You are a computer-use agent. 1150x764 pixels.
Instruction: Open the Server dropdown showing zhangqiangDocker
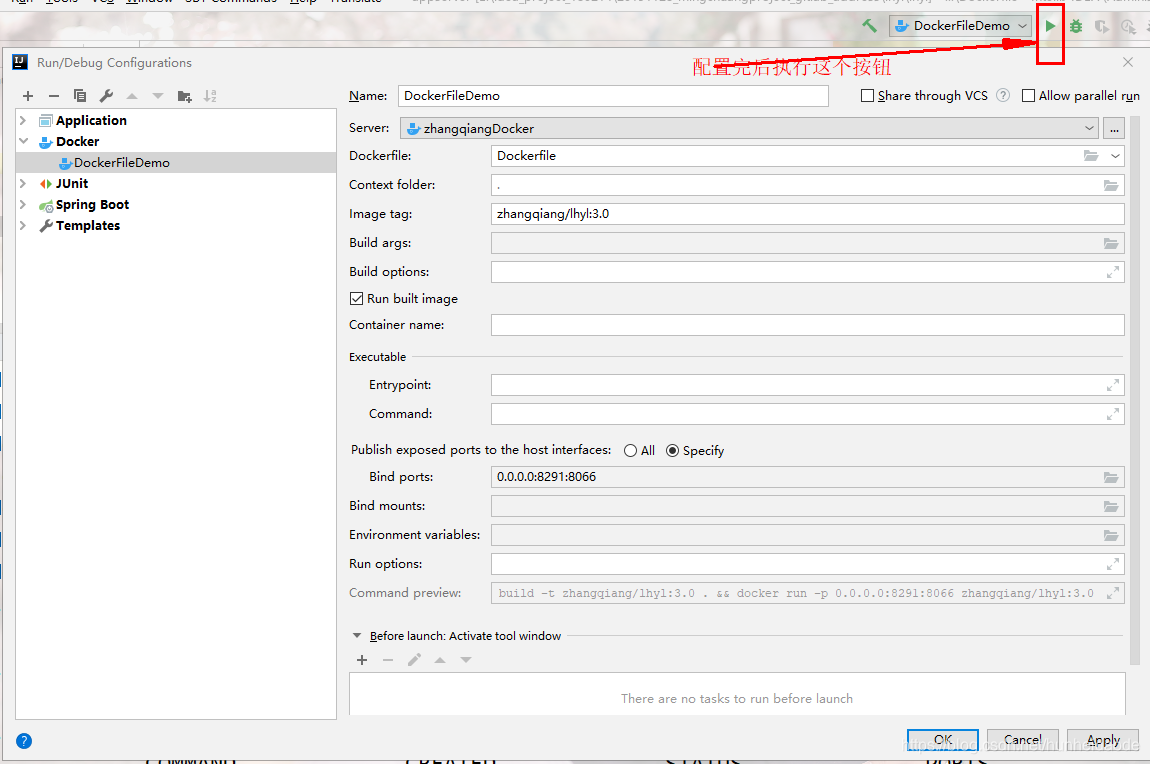pyautogui.click(x=750, y=128)
